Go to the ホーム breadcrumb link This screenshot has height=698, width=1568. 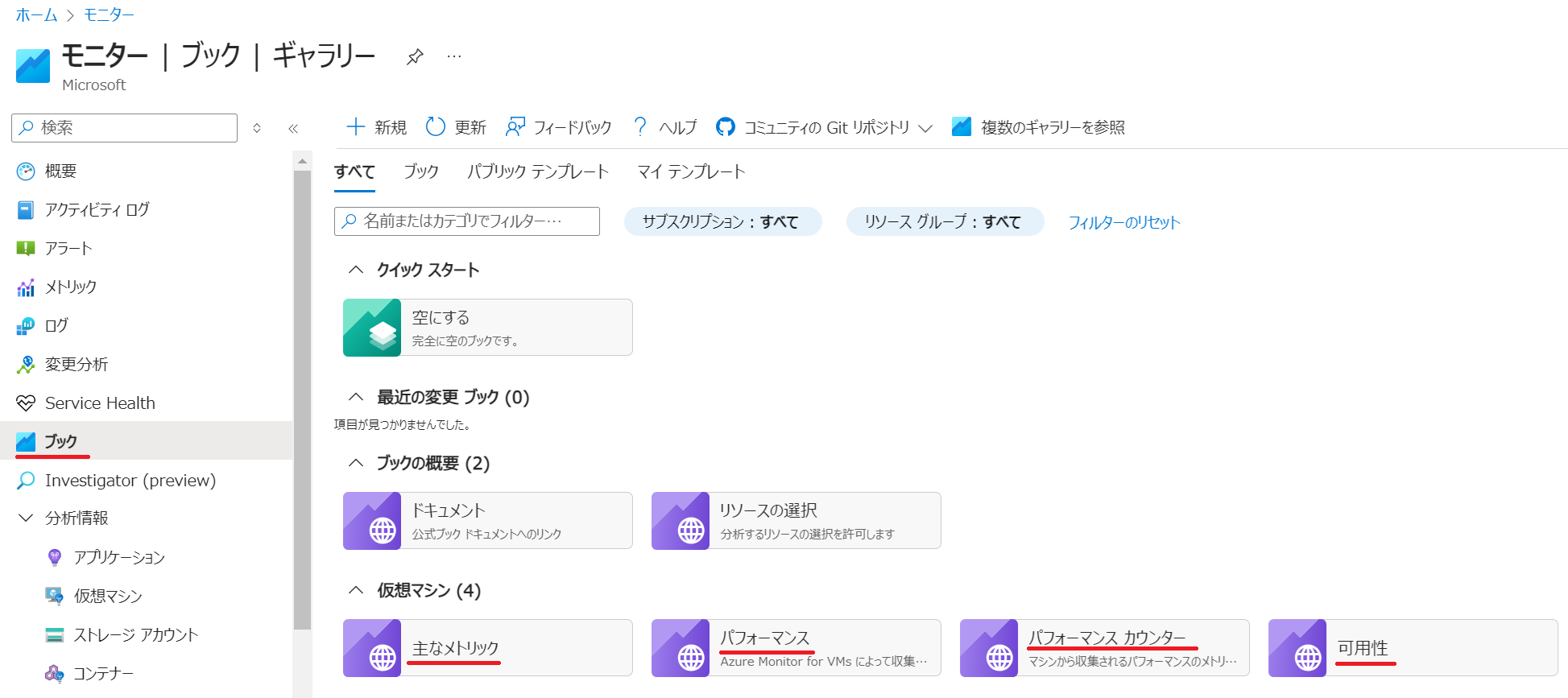point(37,14)
